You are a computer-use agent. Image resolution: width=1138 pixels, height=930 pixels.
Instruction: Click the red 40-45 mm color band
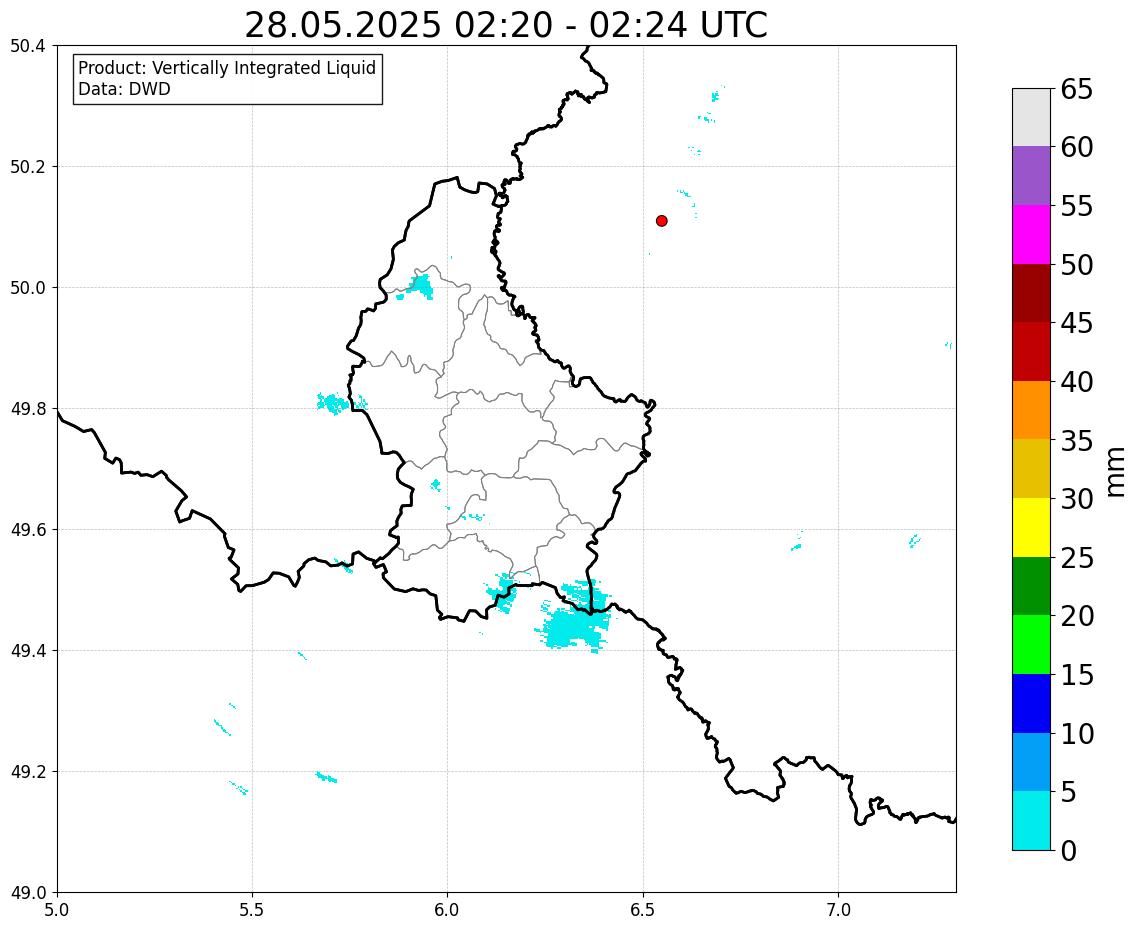pyautogui.click(x=1031, y=352)
